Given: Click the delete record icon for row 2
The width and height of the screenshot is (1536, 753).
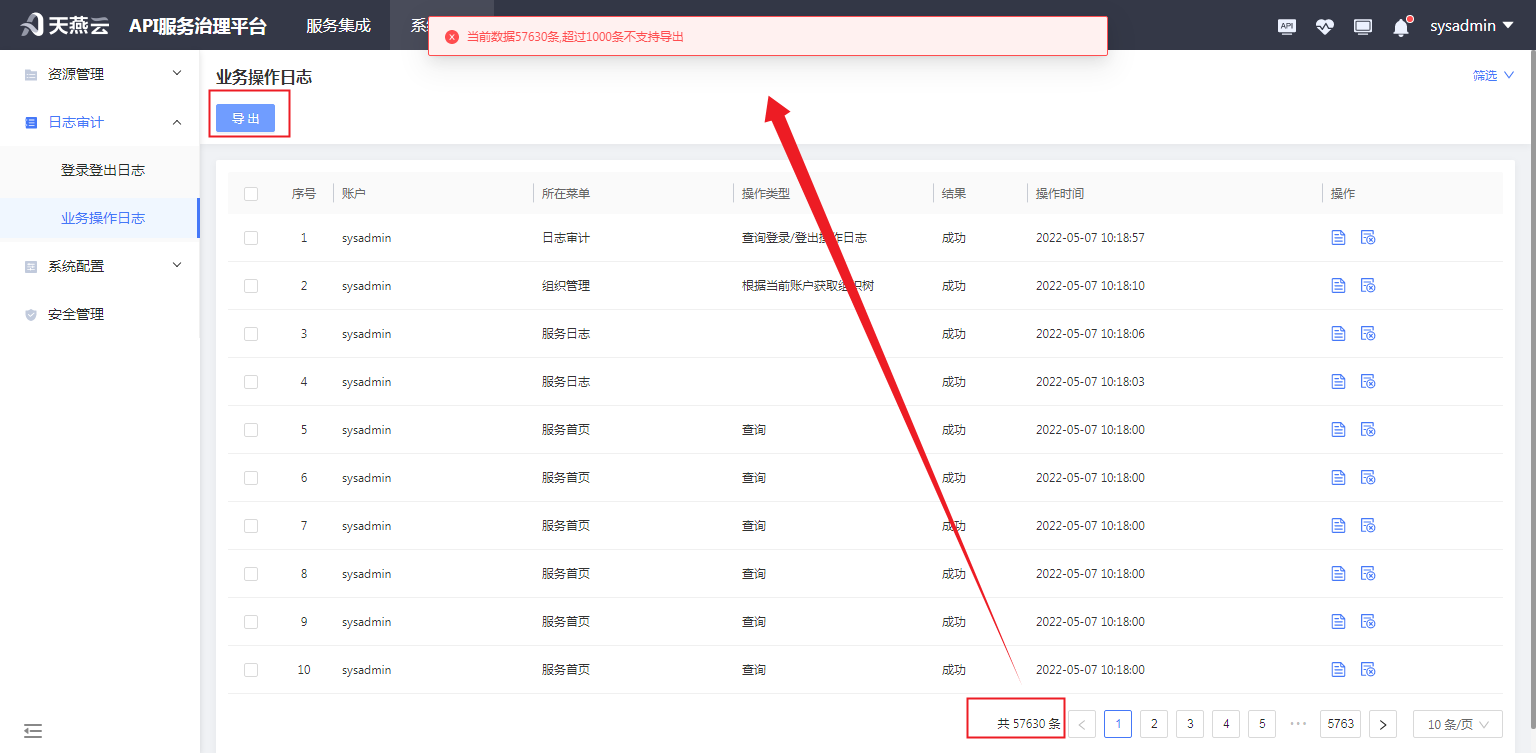Looking at the screenshot, I should pyautogui.click(x=1368, y=286).
